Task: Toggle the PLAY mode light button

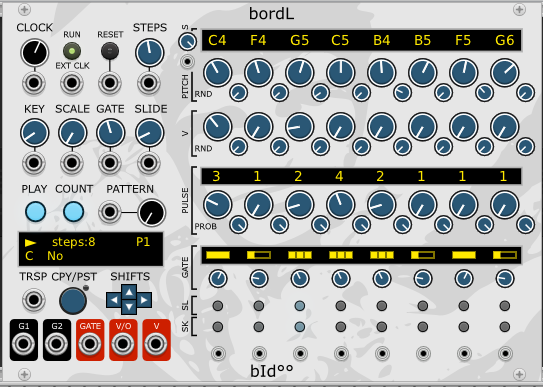Action: [35, 212]
